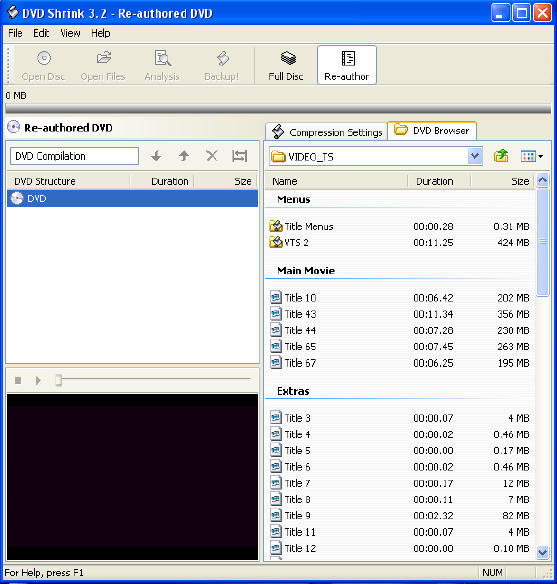Click the delete X icon

click(212, 156)
